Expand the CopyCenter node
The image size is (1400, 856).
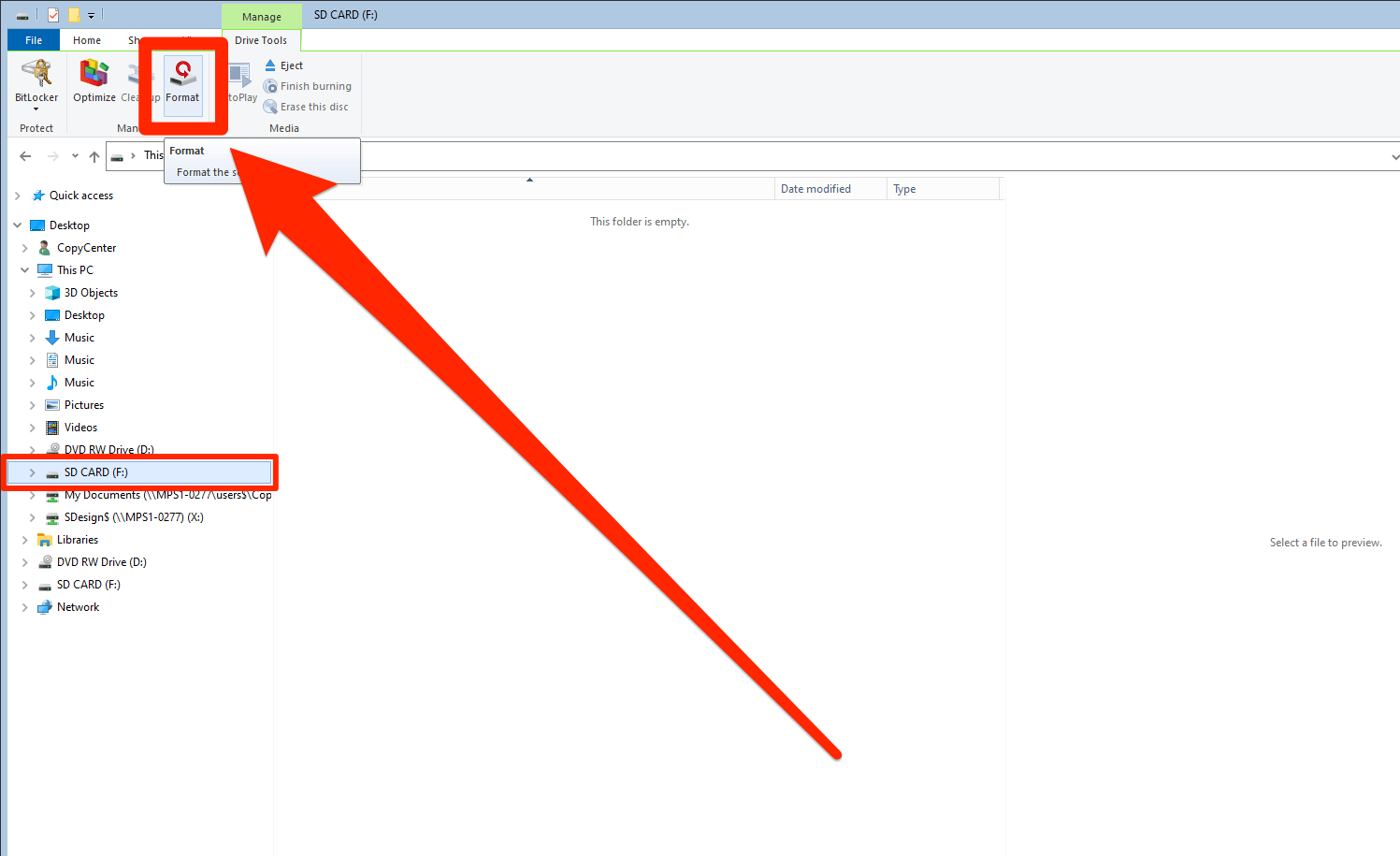coord(25,248)
